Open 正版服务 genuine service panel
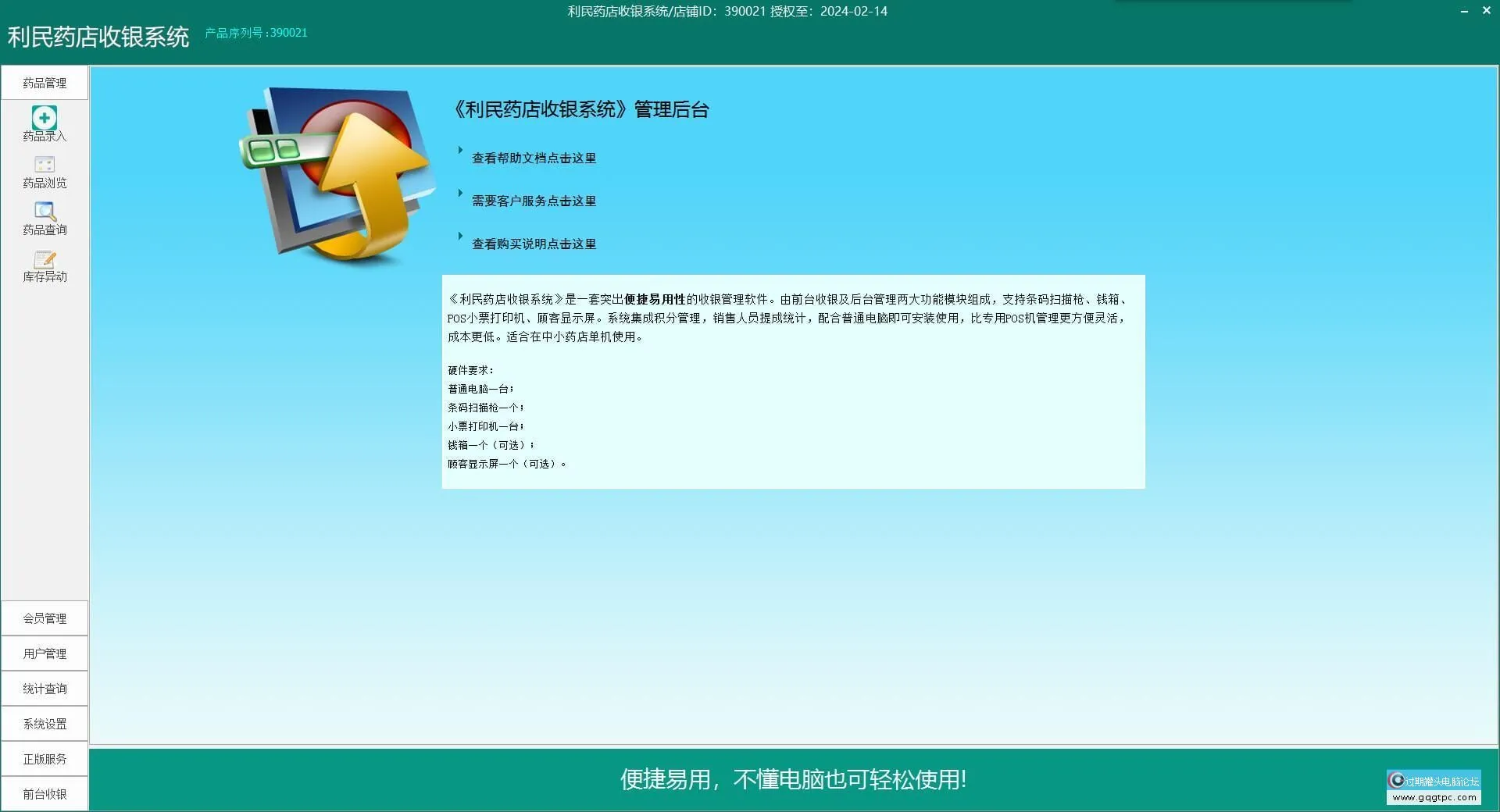 coord(44,758)
